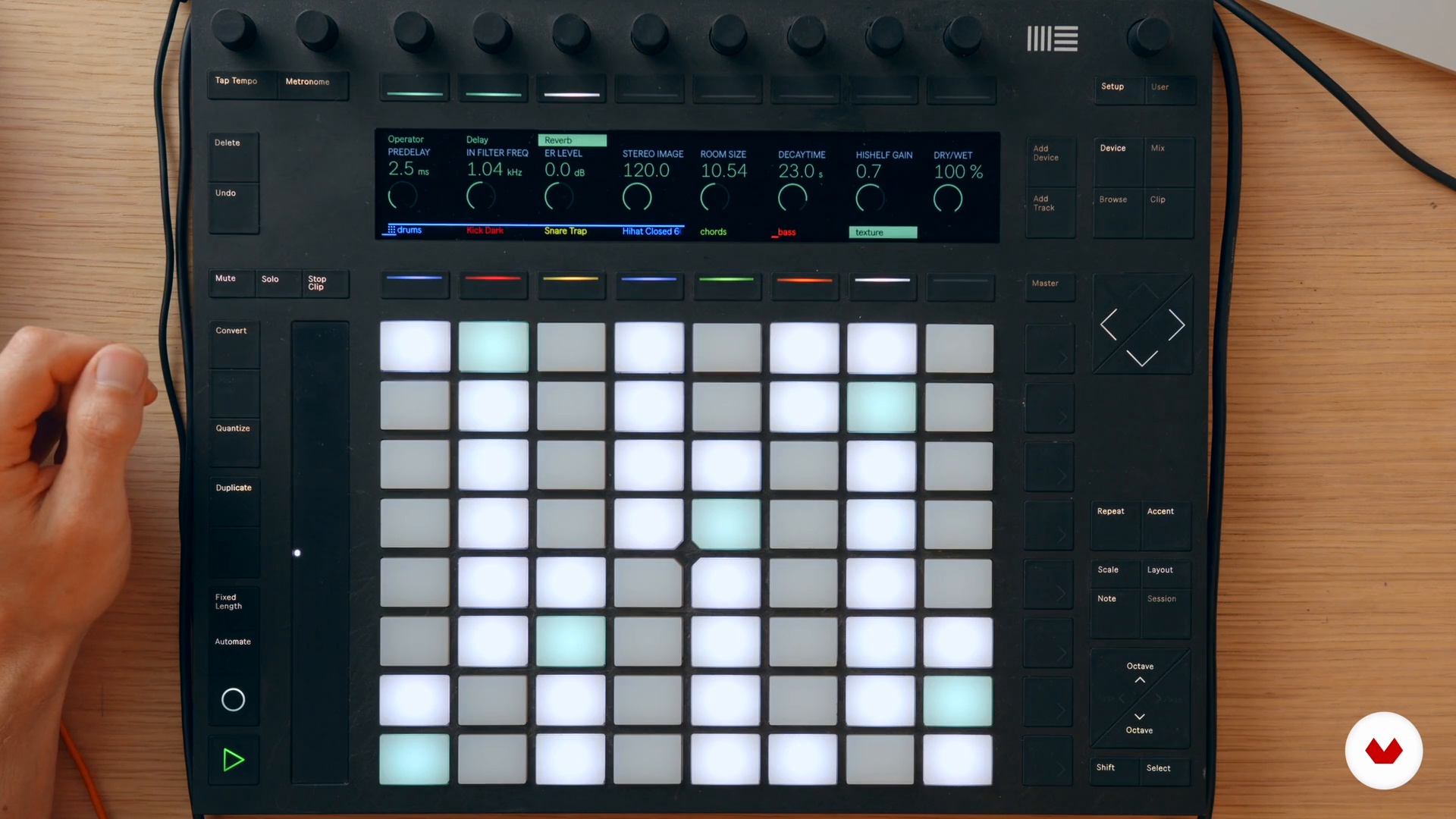Switch to Note mode
Image resolution: width=1456 pixels, height=819 pixels.
[x=1116, y=613]
